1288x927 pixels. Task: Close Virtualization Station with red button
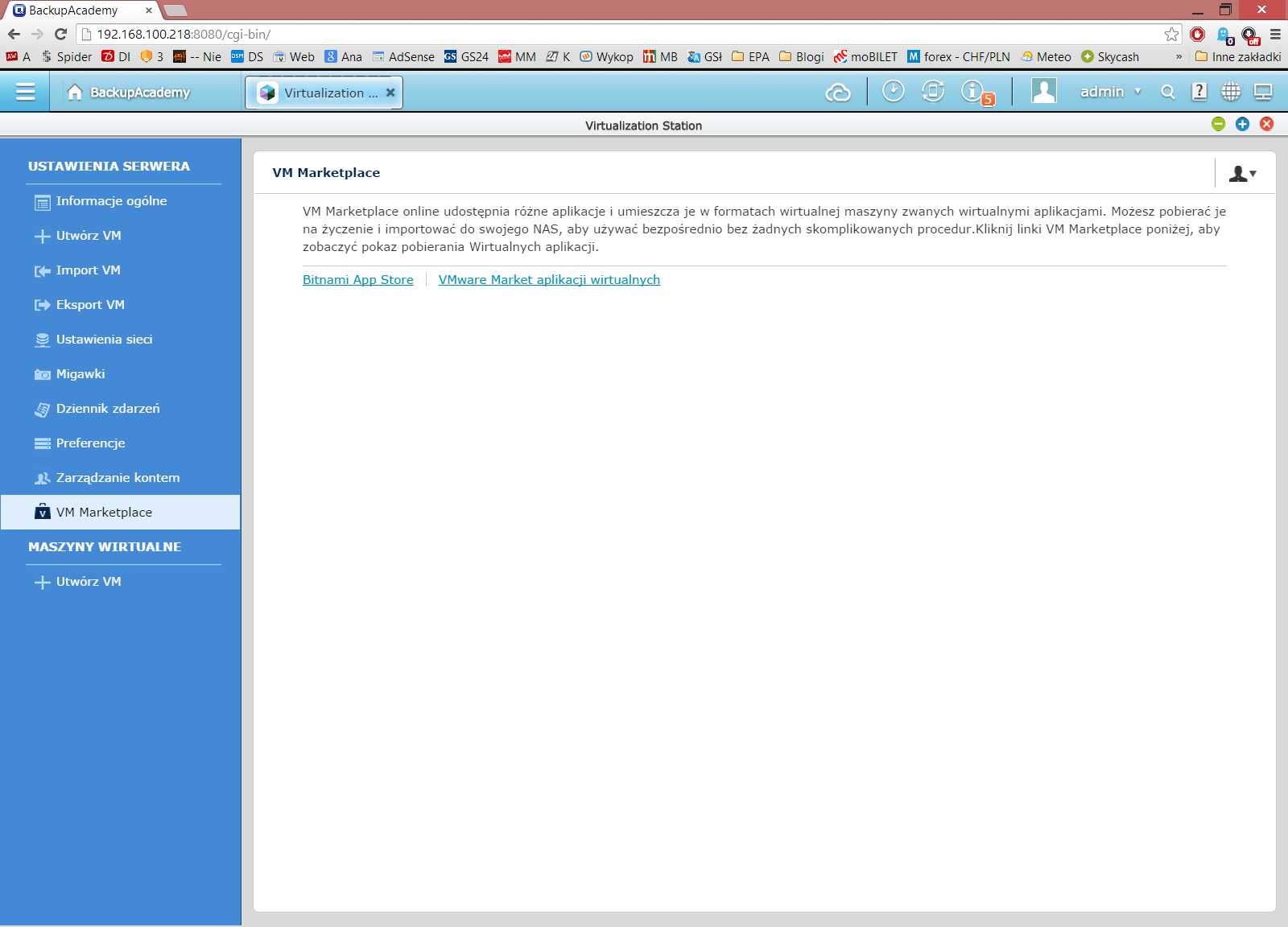pyautogui.click(x=1266, y=124)
